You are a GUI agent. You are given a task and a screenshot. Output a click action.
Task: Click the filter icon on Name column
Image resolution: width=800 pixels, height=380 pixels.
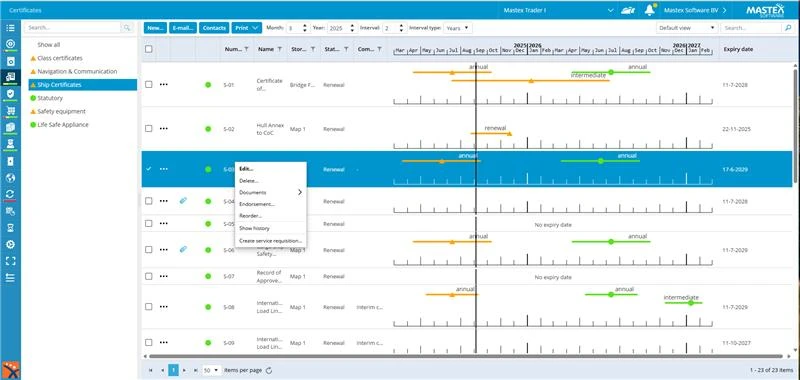click(x=280, y=49)
